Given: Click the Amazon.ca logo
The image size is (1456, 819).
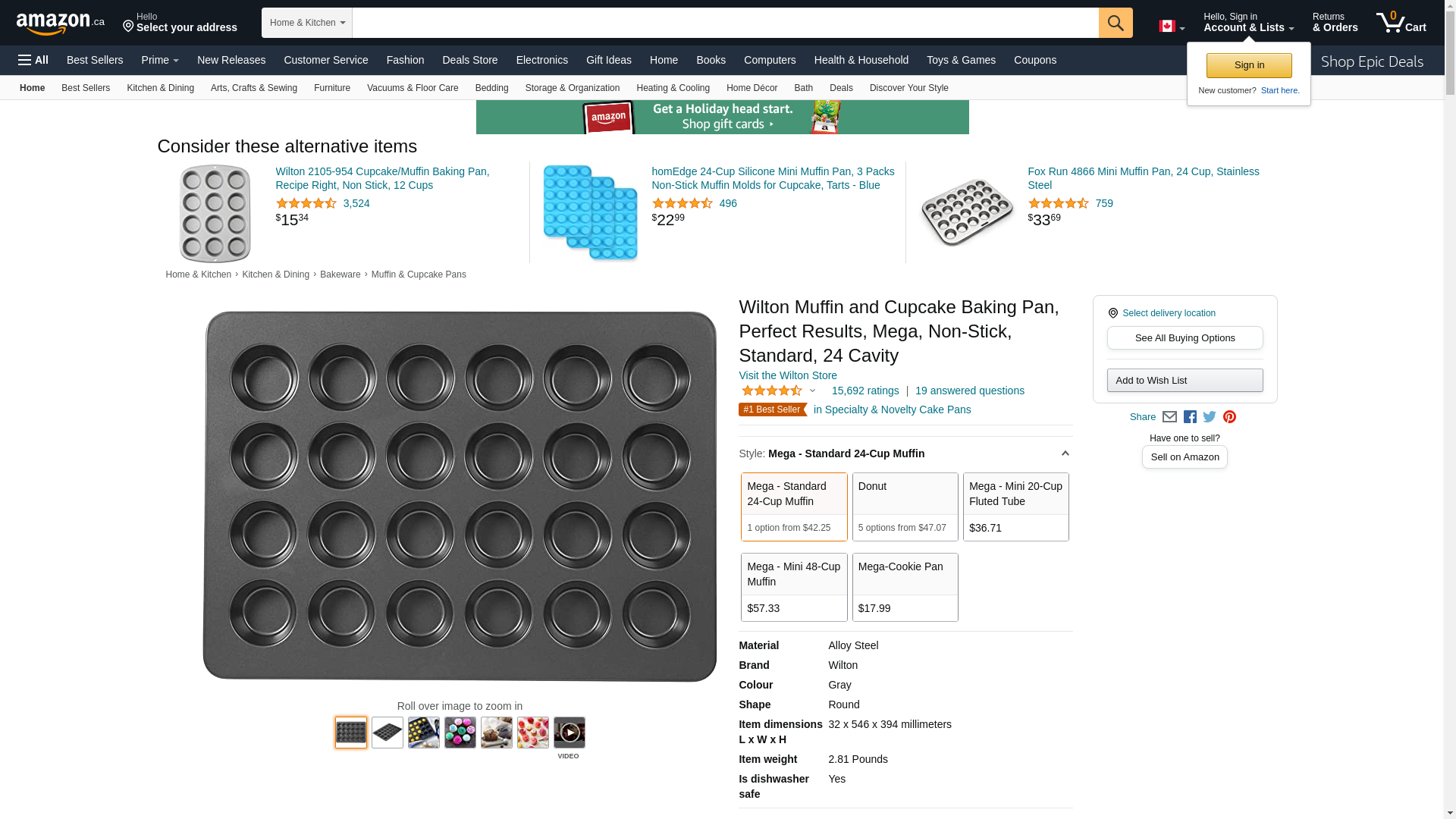Looking at the screenshot, I should (x=60, y=24).
